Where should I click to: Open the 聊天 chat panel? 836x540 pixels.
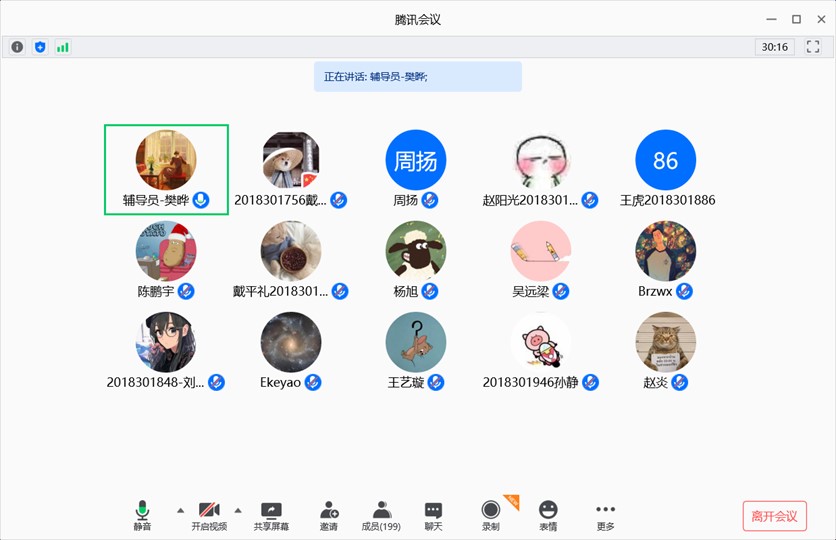433,515
